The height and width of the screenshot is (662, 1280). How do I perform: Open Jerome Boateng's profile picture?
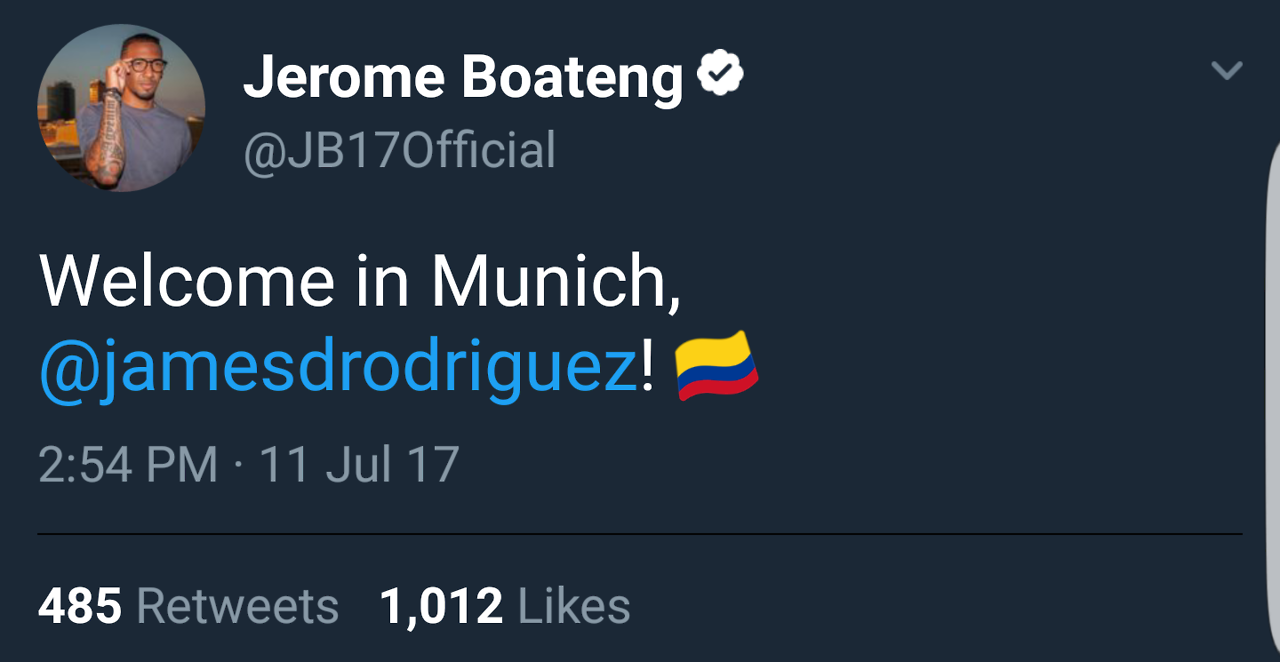click(x=121, y=108)
